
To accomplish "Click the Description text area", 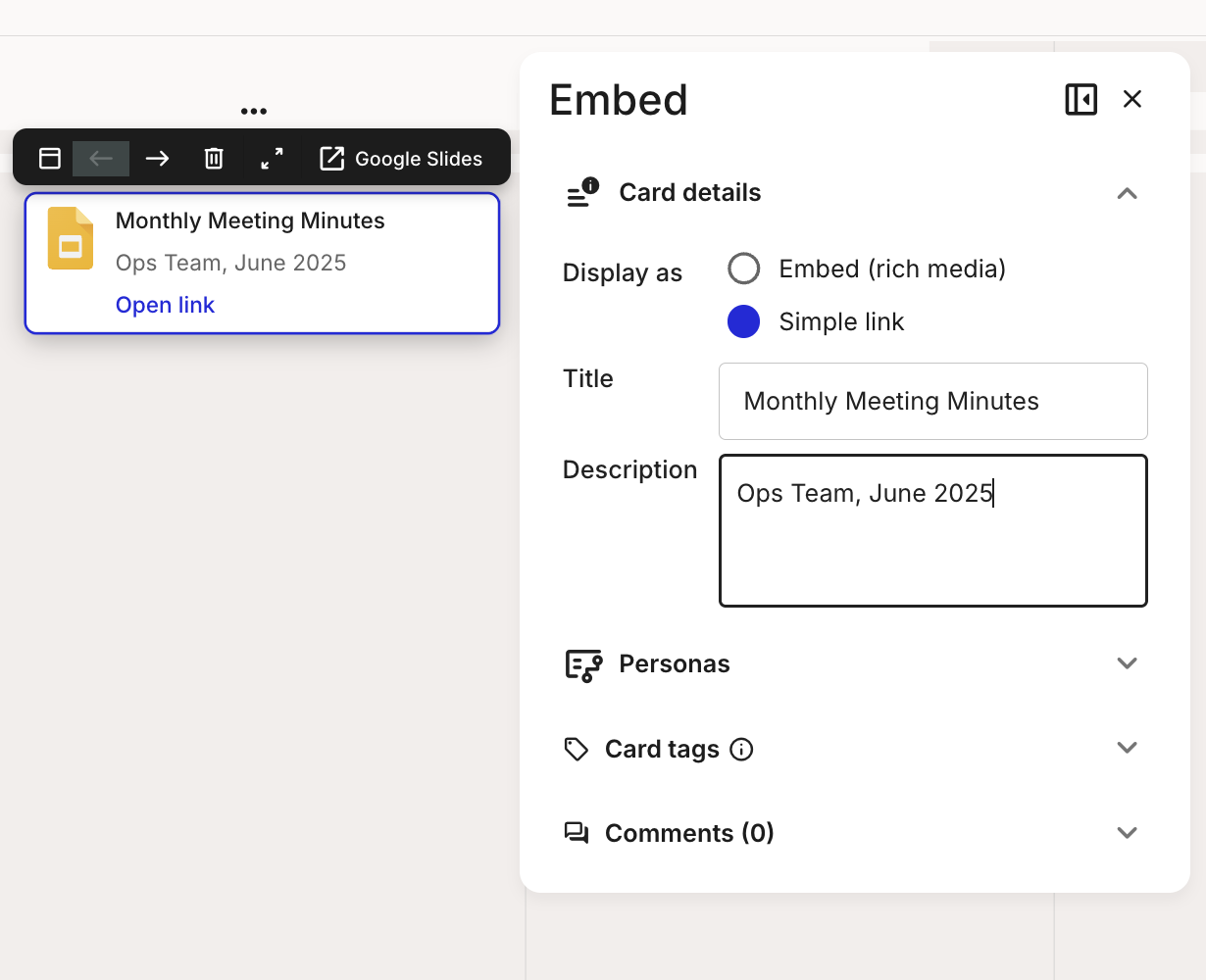I will coord(932,549).
